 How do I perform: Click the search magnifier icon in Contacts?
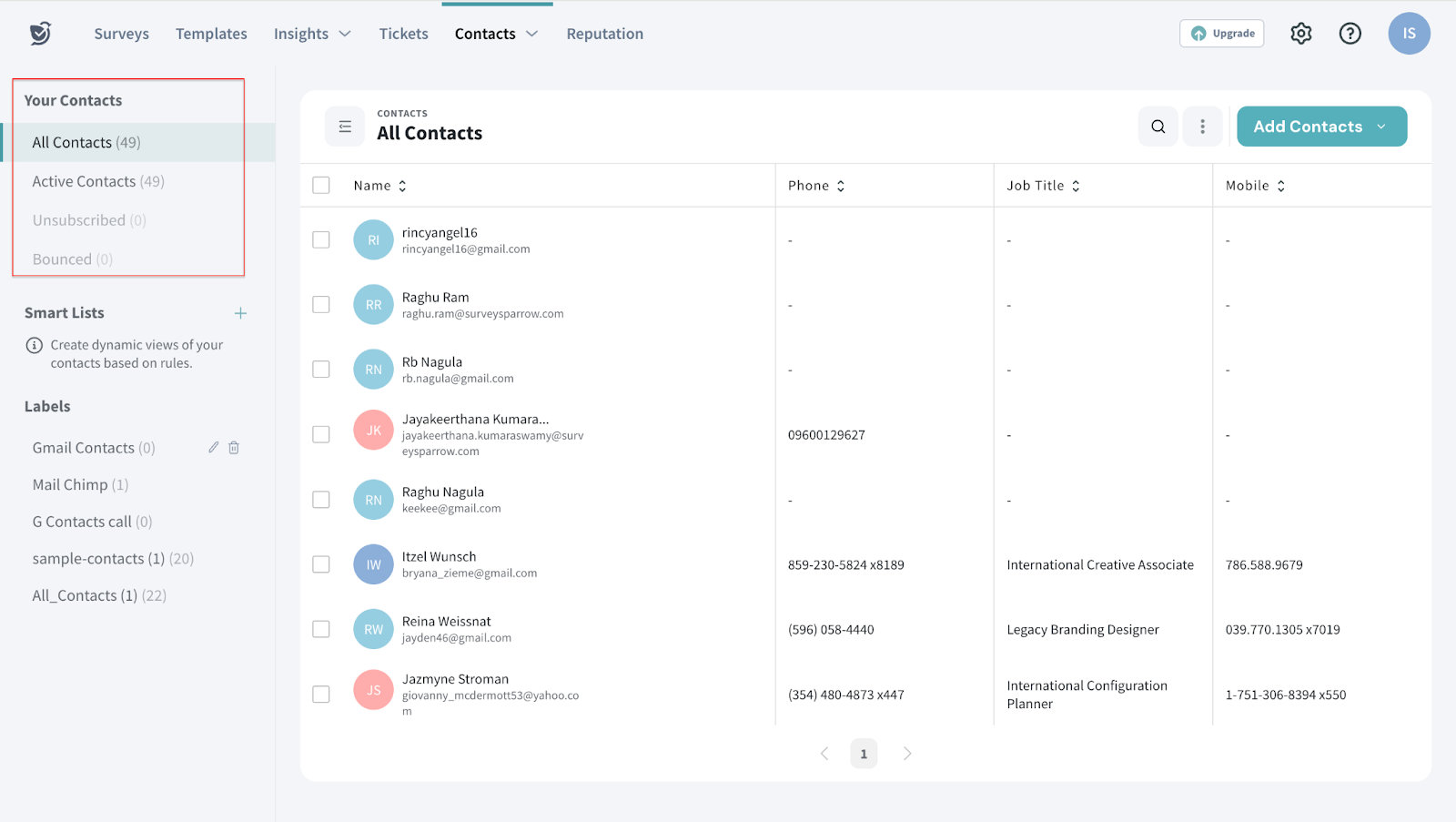[1158, 127]
